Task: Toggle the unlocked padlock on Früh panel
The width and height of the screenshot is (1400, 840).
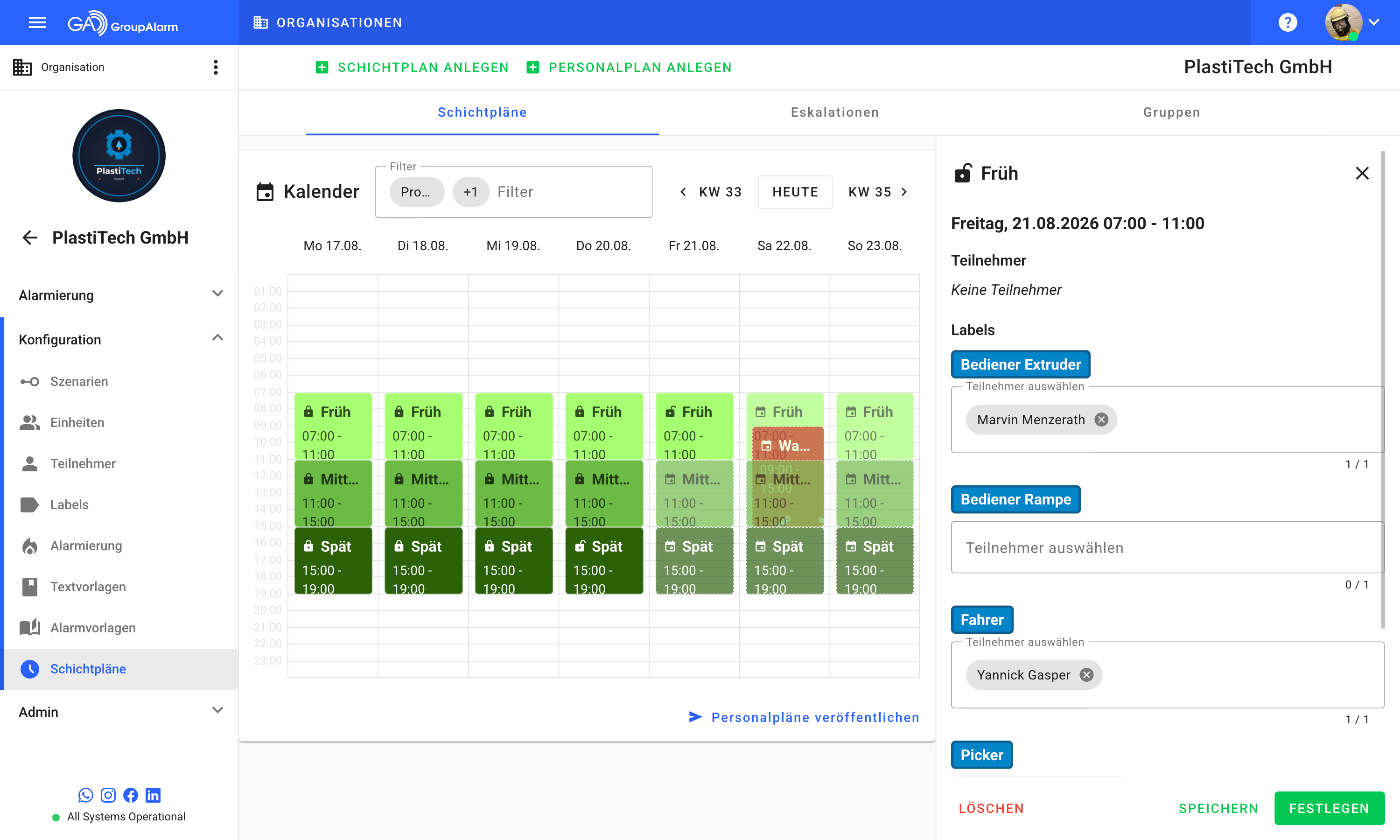Action: click(x=962, y=173)
